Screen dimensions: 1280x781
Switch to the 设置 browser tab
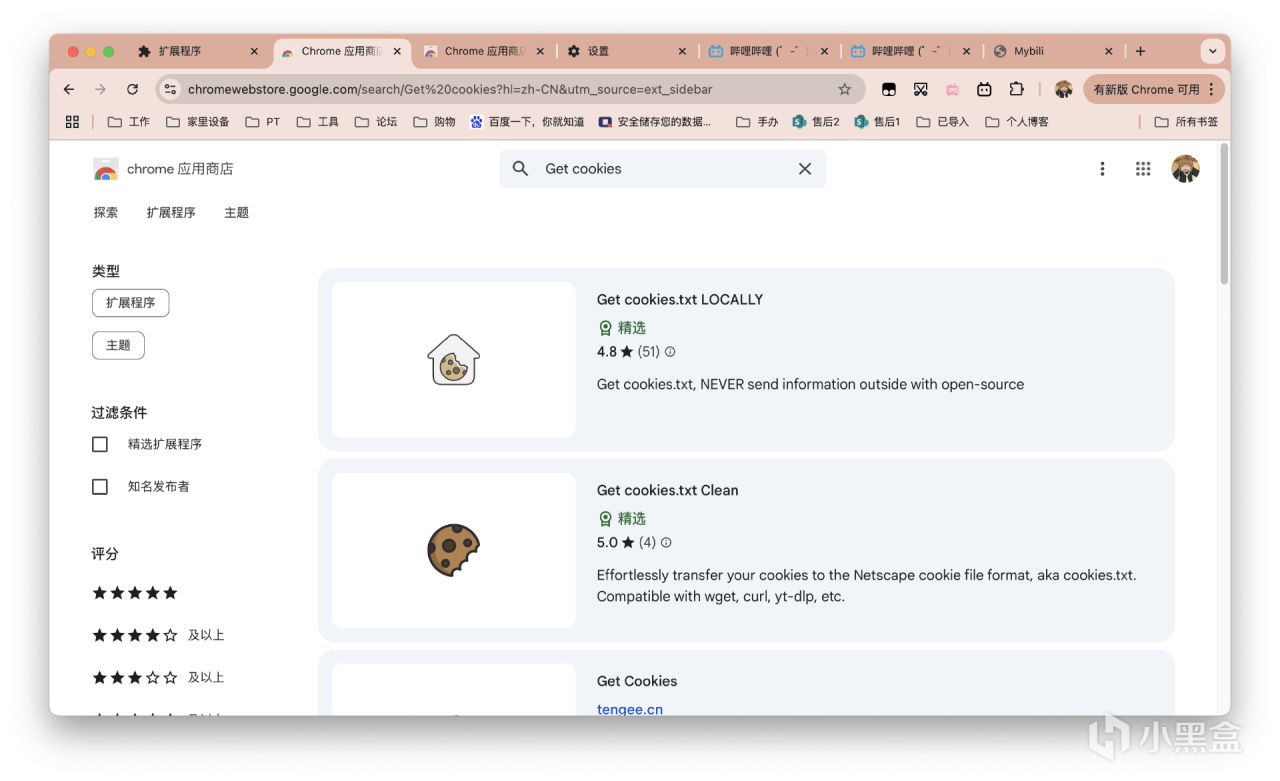click(626, 51)
